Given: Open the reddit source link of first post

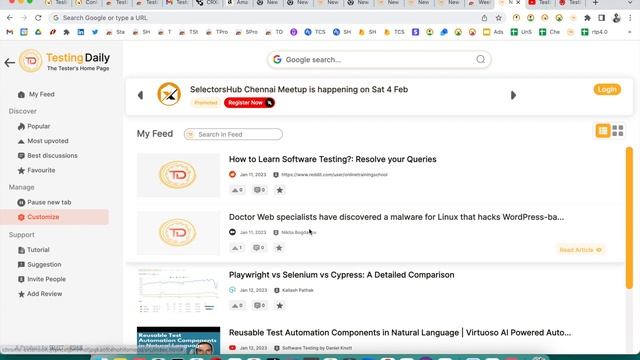Looking at the screenshot, I should click(334, 175).
